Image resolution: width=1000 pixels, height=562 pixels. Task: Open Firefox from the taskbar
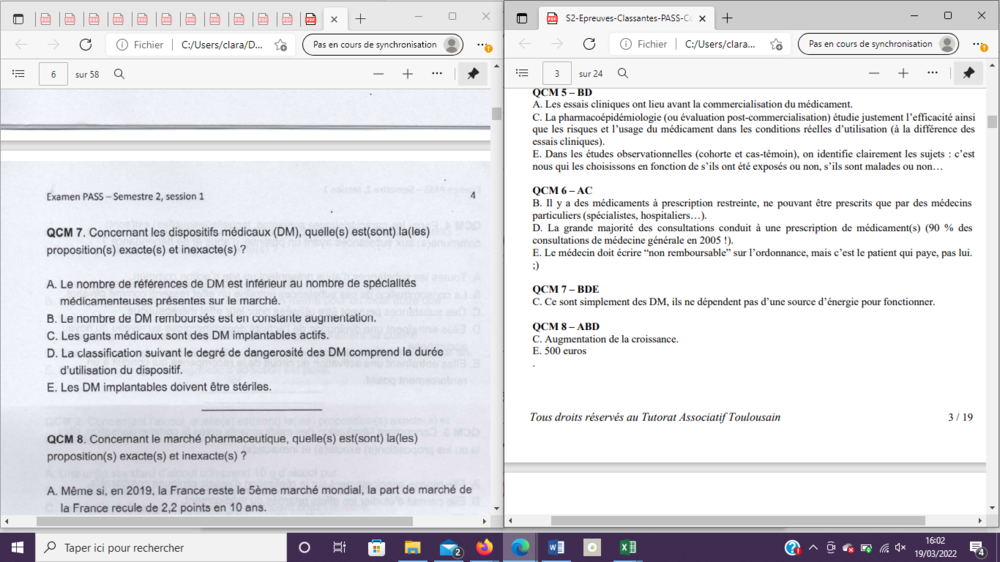485,548
